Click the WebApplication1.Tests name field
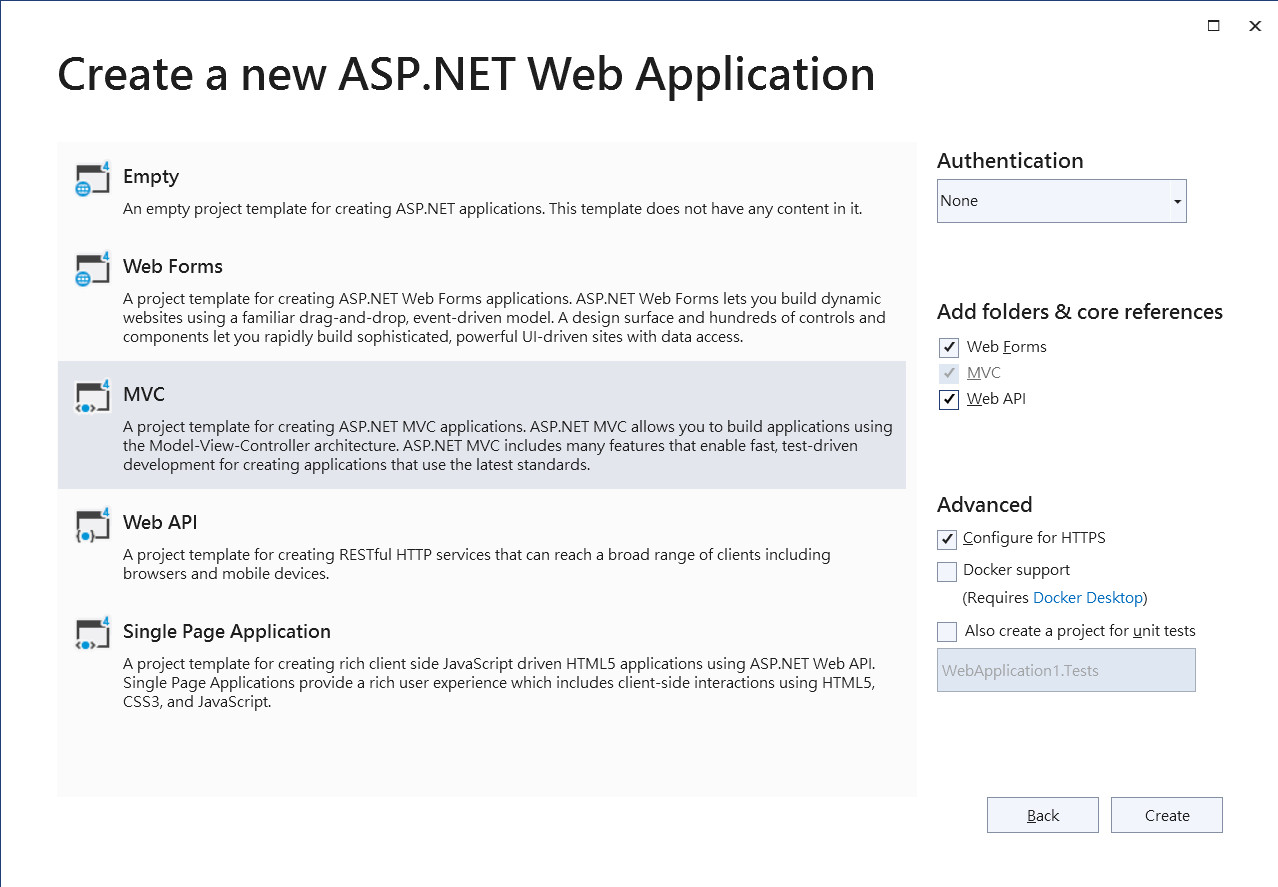The height and width of the screenshot is (887, 1278). point(1066,670)
